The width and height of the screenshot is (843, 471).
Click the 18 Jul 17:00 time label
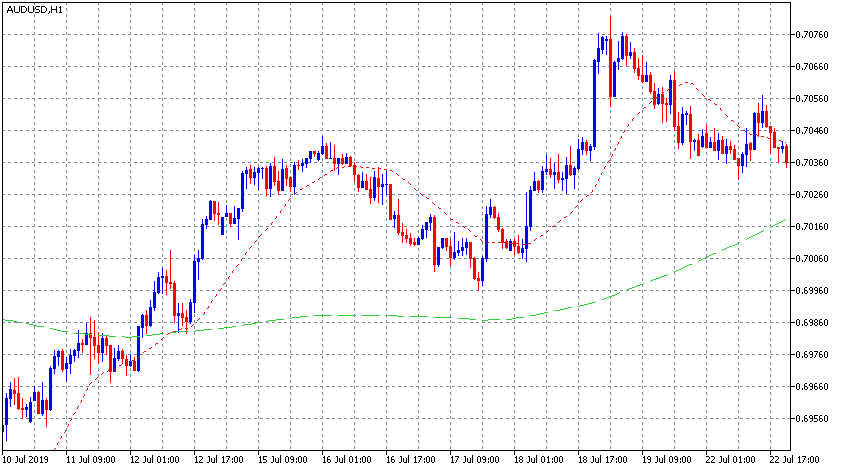[x=602, y=460]
